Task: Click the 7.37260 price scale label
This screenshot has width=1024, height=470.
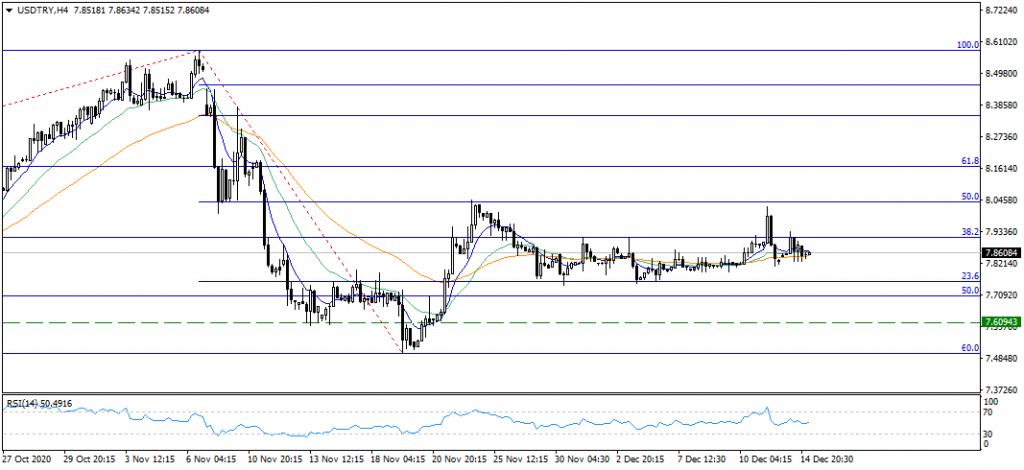Action: tap(1002, 389)
